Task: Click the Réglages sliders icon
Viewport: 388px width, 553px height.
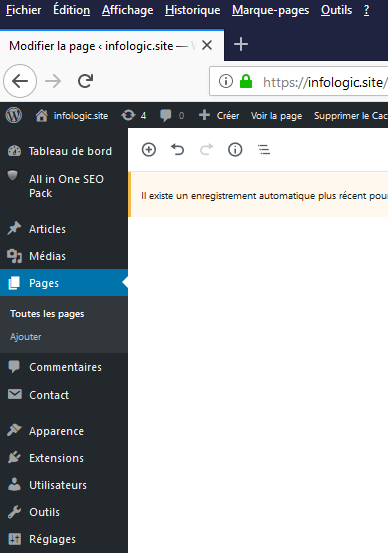Action: (15, 539)
